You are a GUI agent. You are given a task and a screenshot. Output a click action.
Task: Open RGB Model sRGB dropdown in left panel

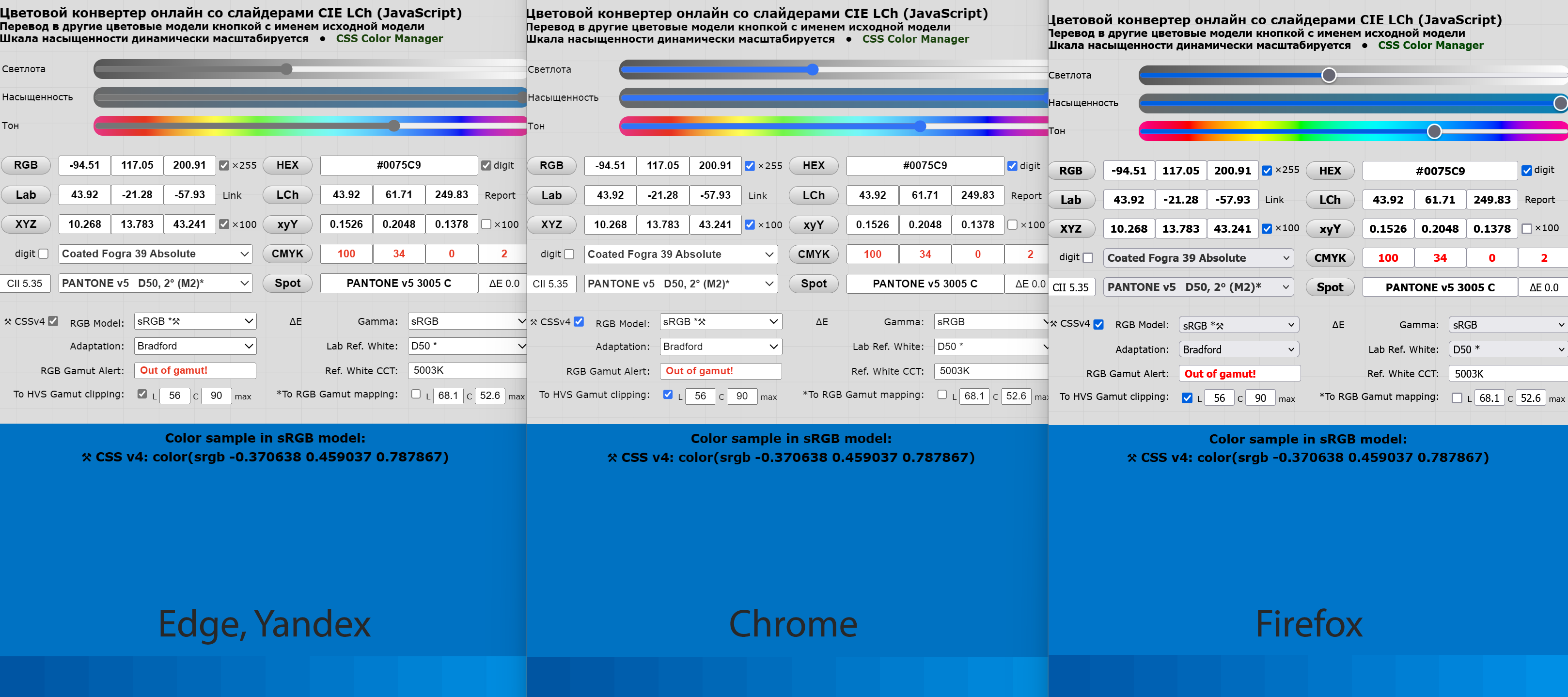pyautogui.click(x=195, y=321)
